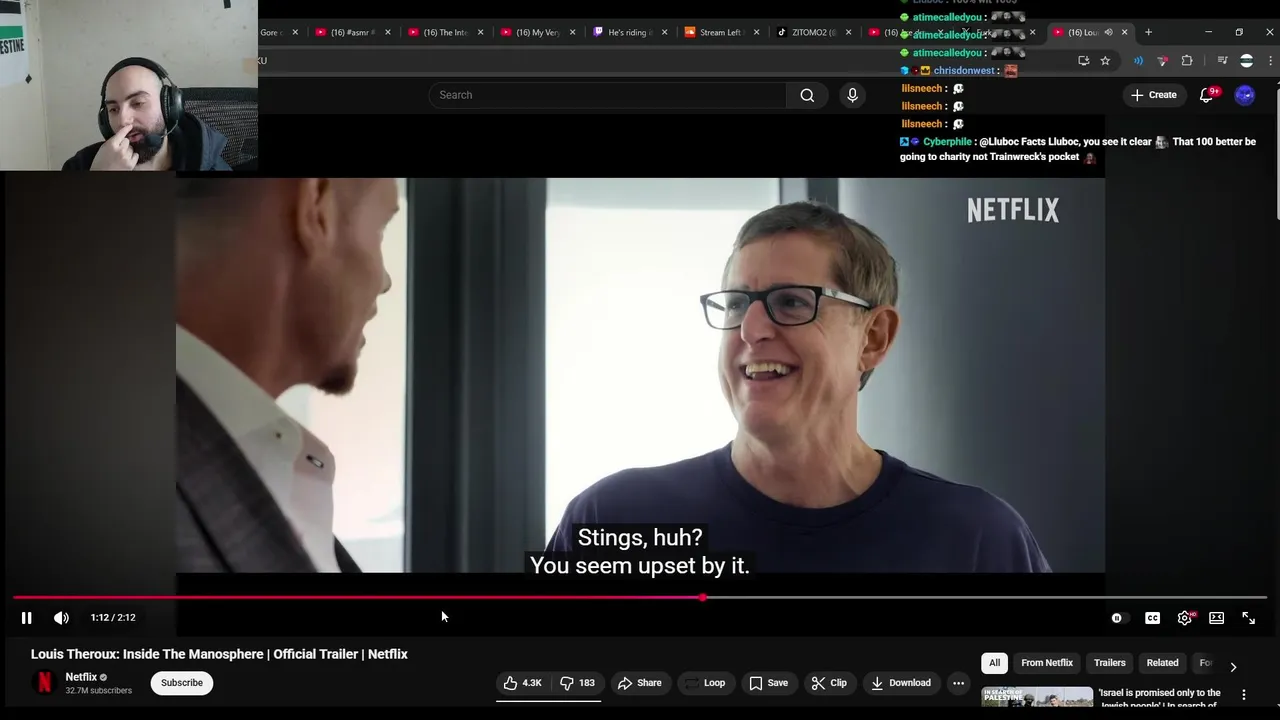
Task: Open the YouTube account avatar menu
Action: tap(1244, 95)
